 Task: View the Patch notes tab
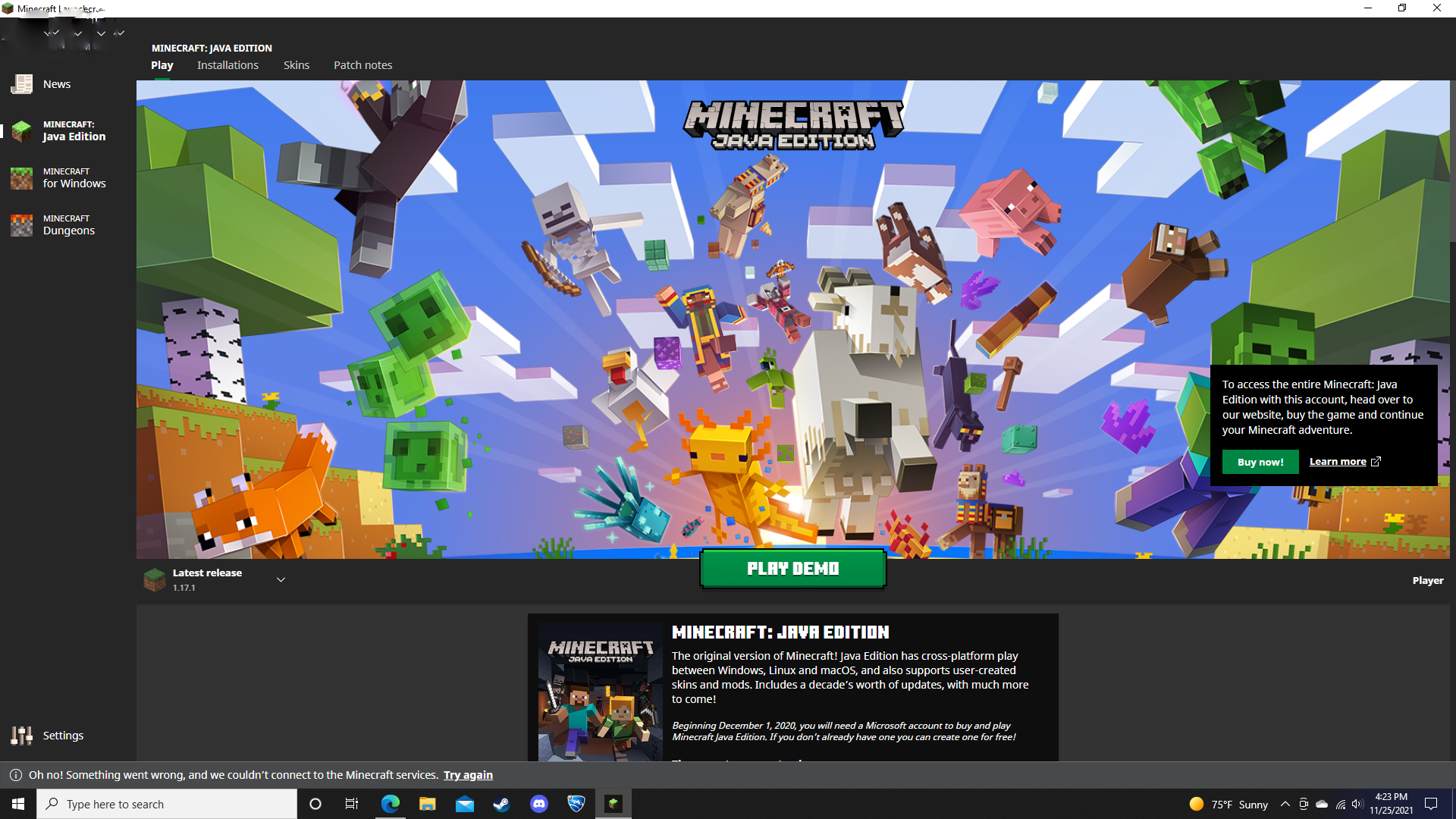(x=362, y=65)
